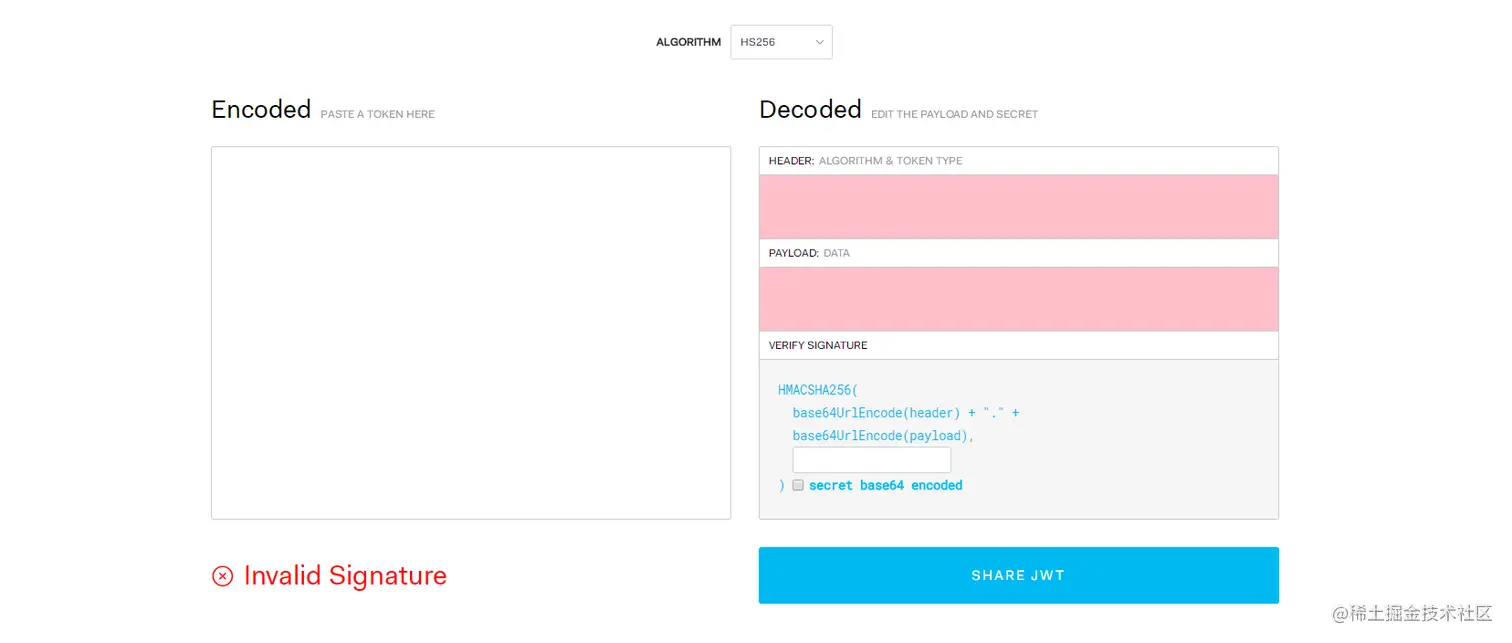The height and width of the screenshot is (643, 1512).
Task: Click the Encoded heading
Action: pos(261,109)
